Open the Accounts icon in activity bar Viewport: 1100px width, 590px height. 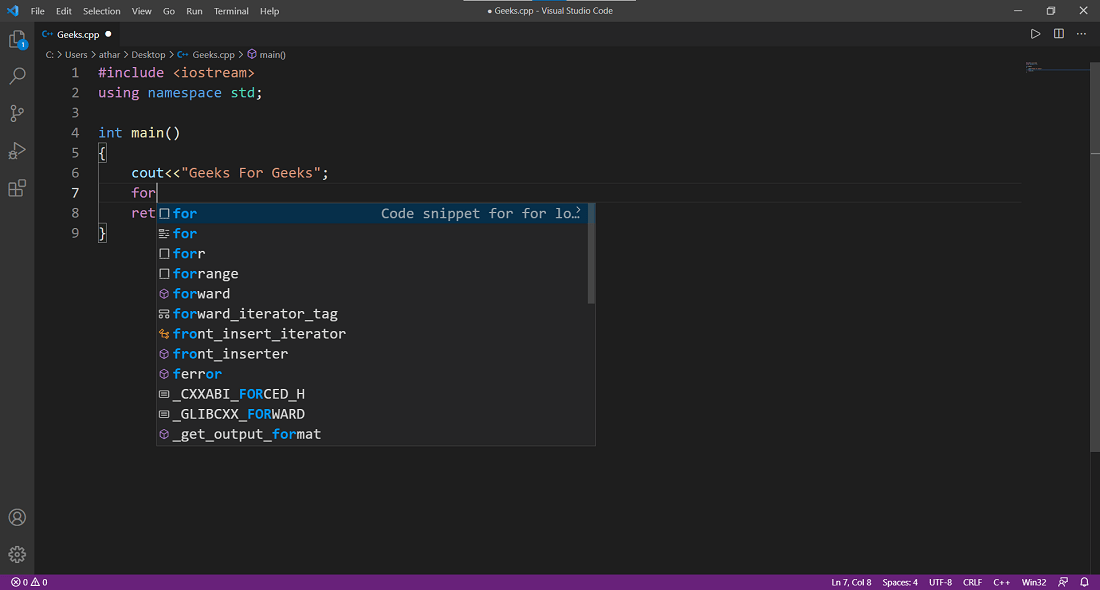[17, 518]
